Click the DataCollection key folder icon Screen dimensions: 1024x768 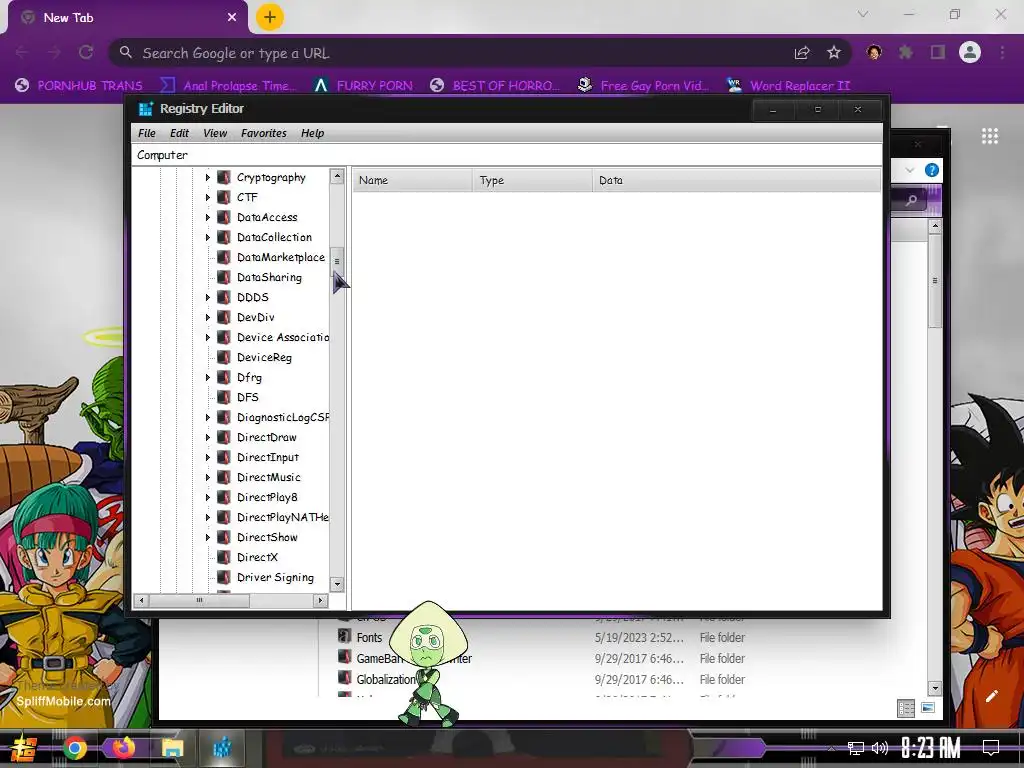[x=224, y=237]
